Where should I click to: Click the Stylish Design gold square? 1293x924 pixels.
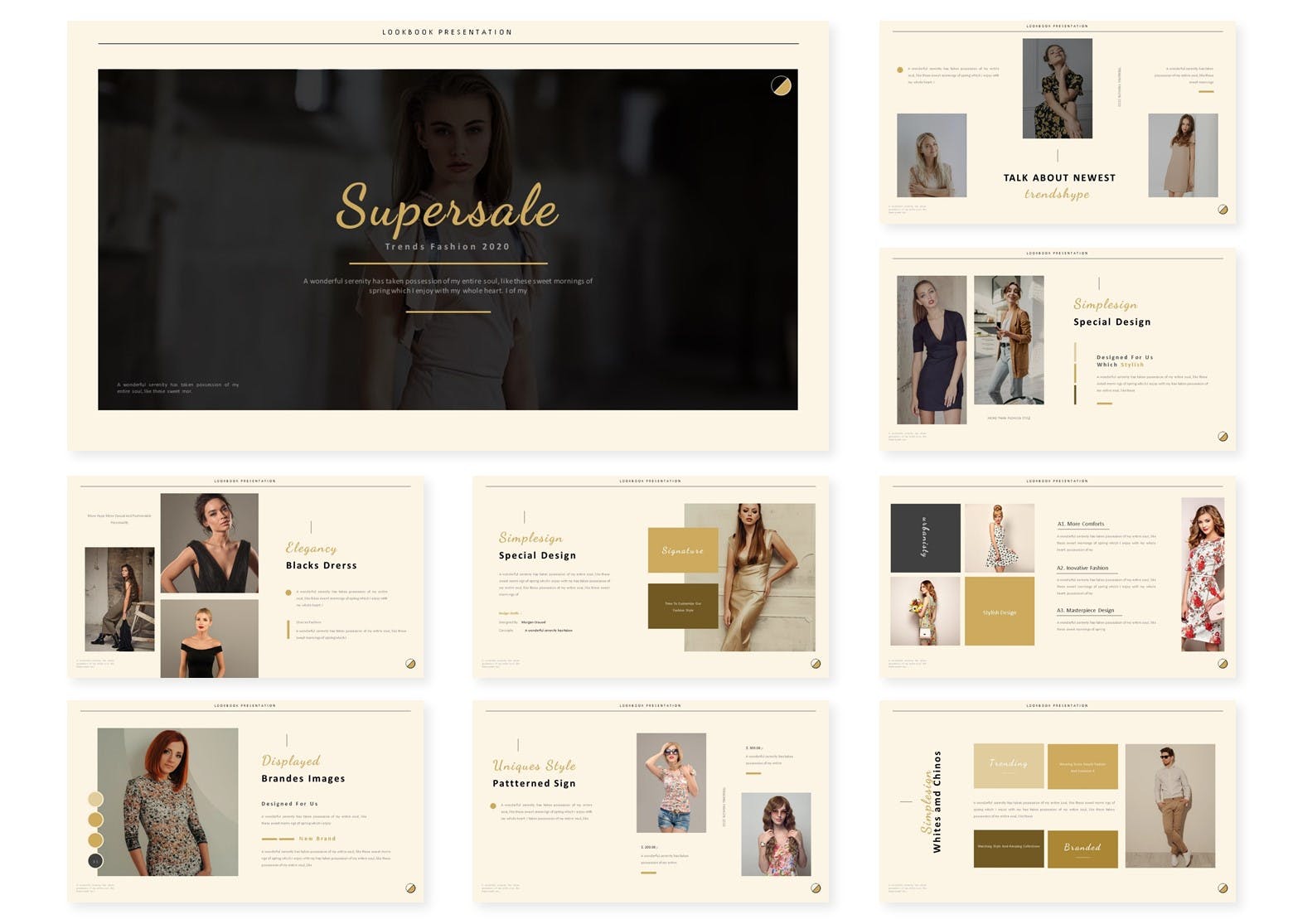[1000, 612]
